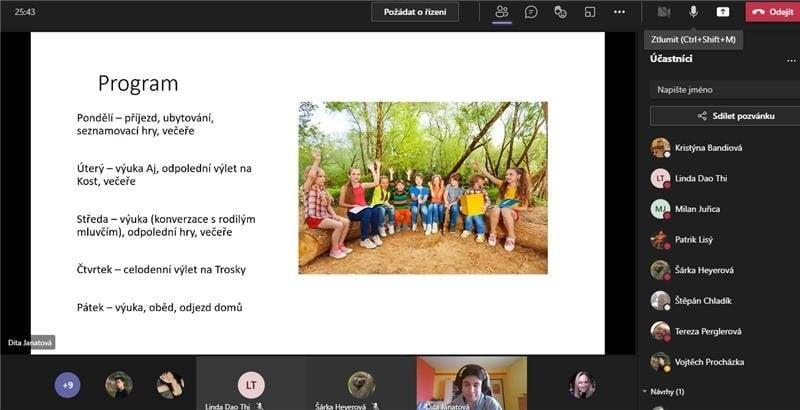800x410 pixels.
Task: Open reactions and raise hand icon
Action: 560,12
